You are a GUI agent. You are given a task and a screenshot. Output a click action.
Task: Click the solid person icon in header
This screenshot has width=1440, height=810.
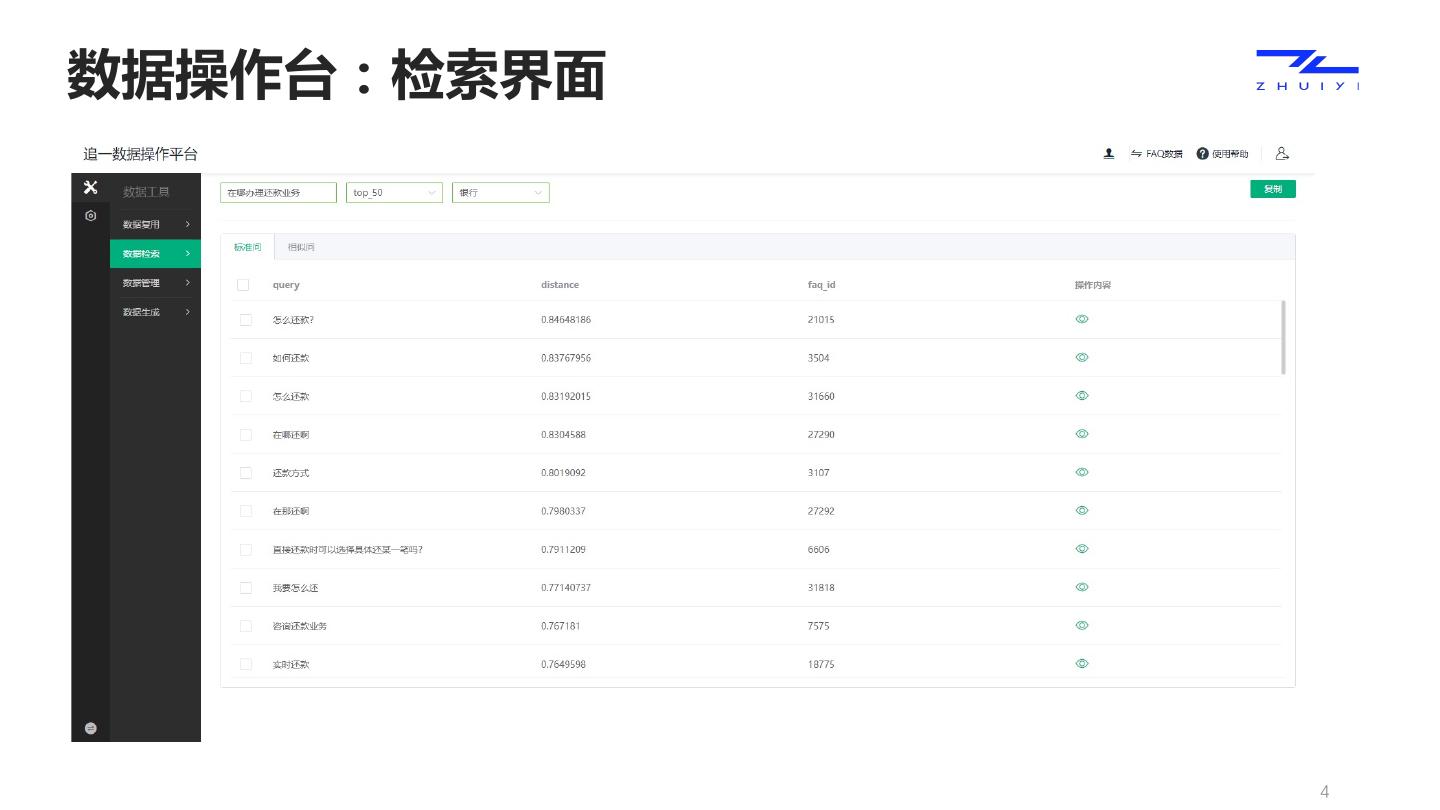tap(1109, 154)
